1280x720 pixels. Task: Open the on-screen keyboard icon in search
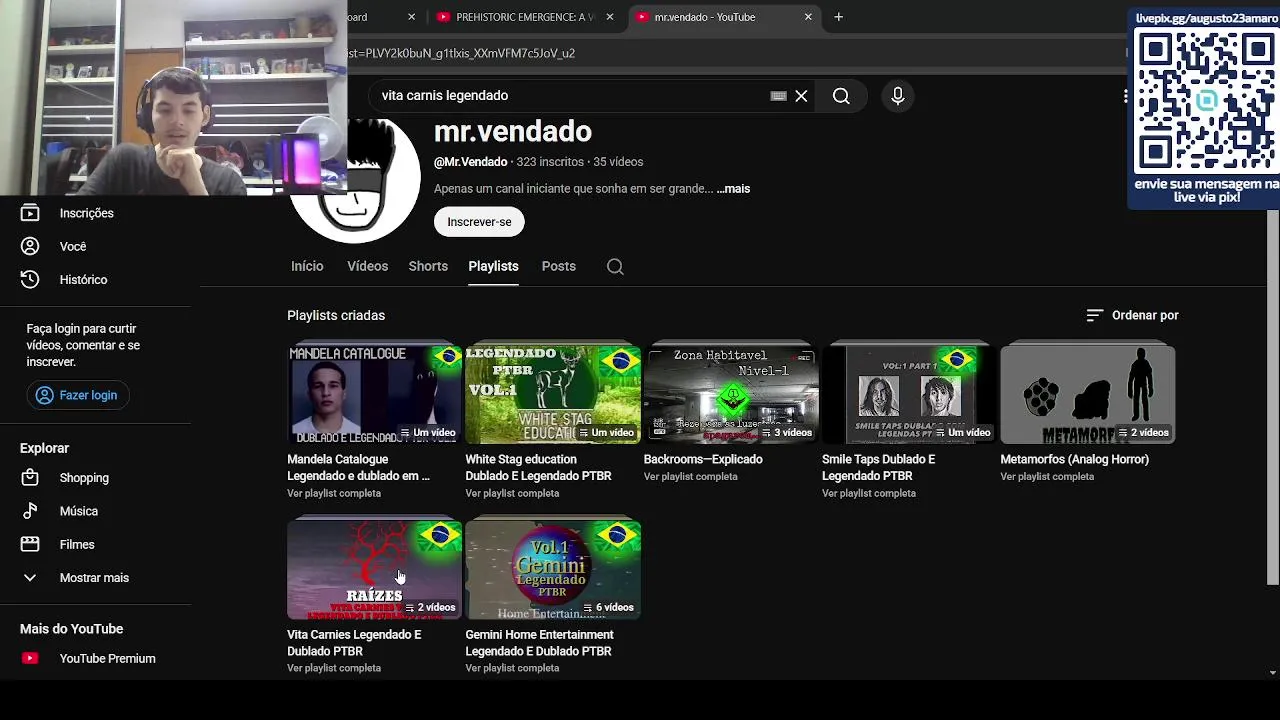point(778,96)
